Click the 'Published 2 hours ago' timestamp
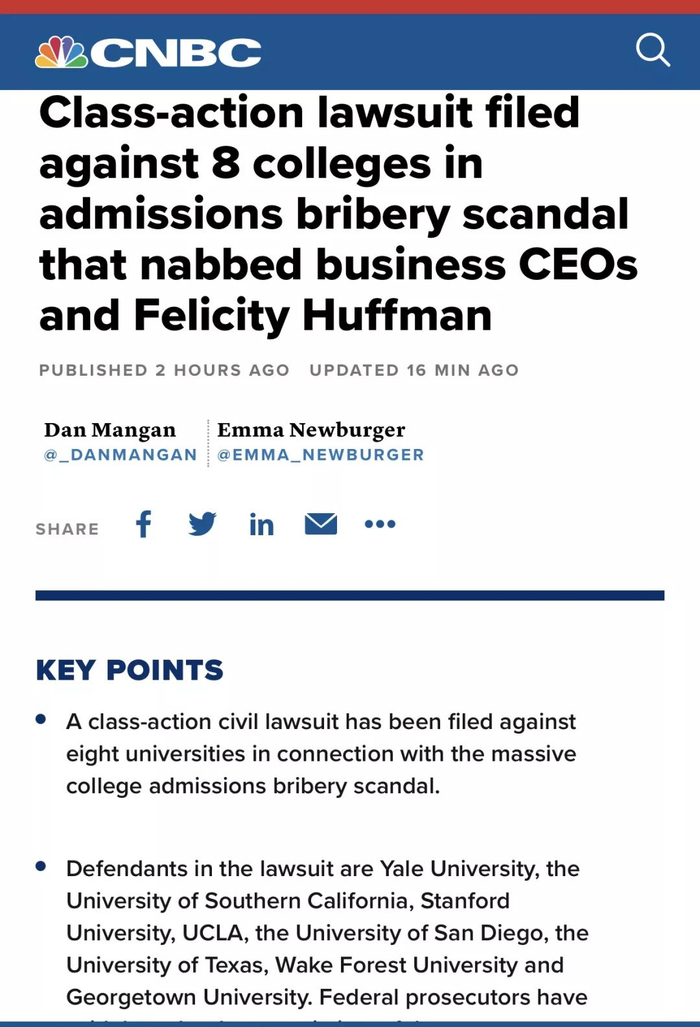The width and height of the screenshot is (700, 1027). [164, 370]
